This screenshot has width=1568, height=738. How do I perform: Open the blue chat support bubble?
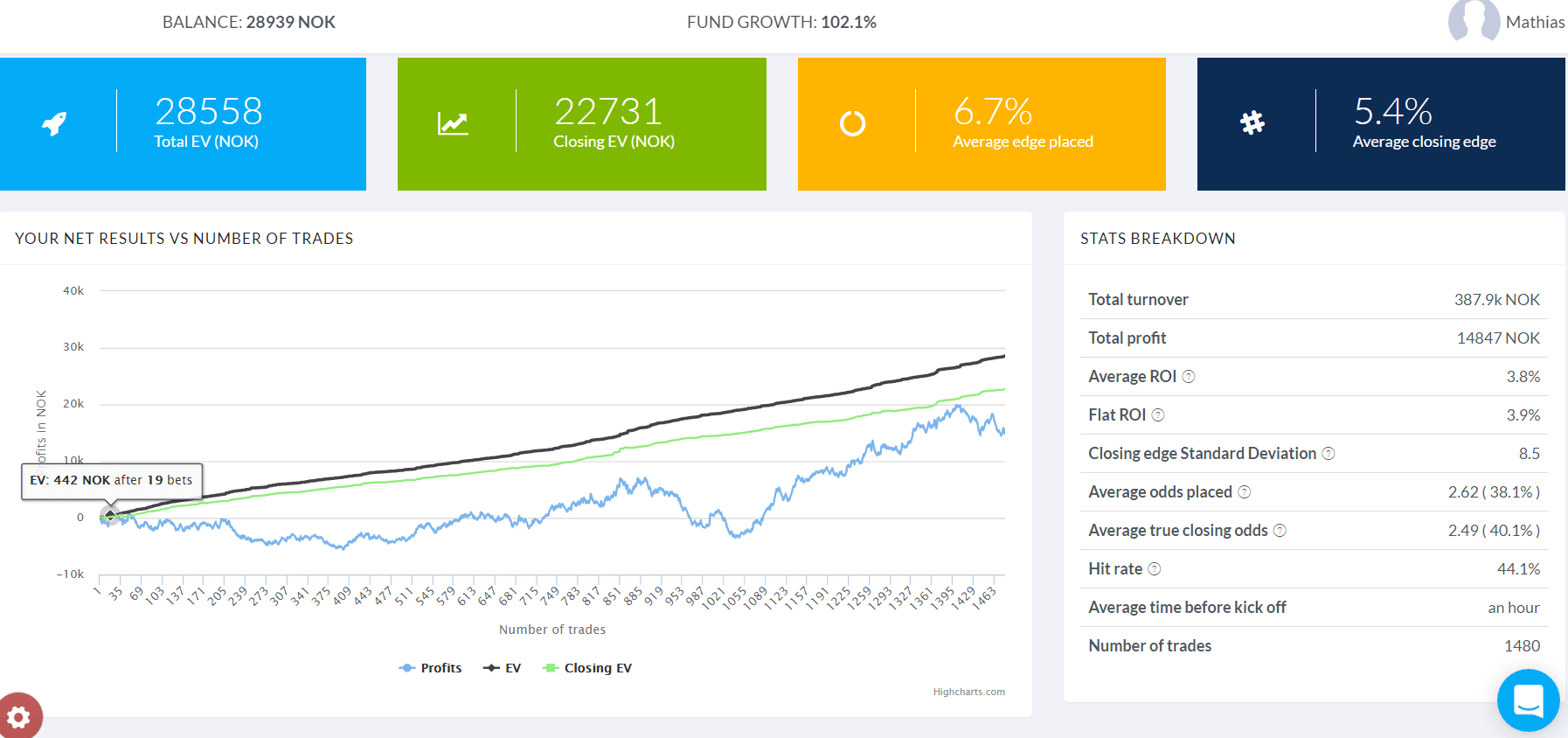pyautogui.click(x=1528, y=700)
